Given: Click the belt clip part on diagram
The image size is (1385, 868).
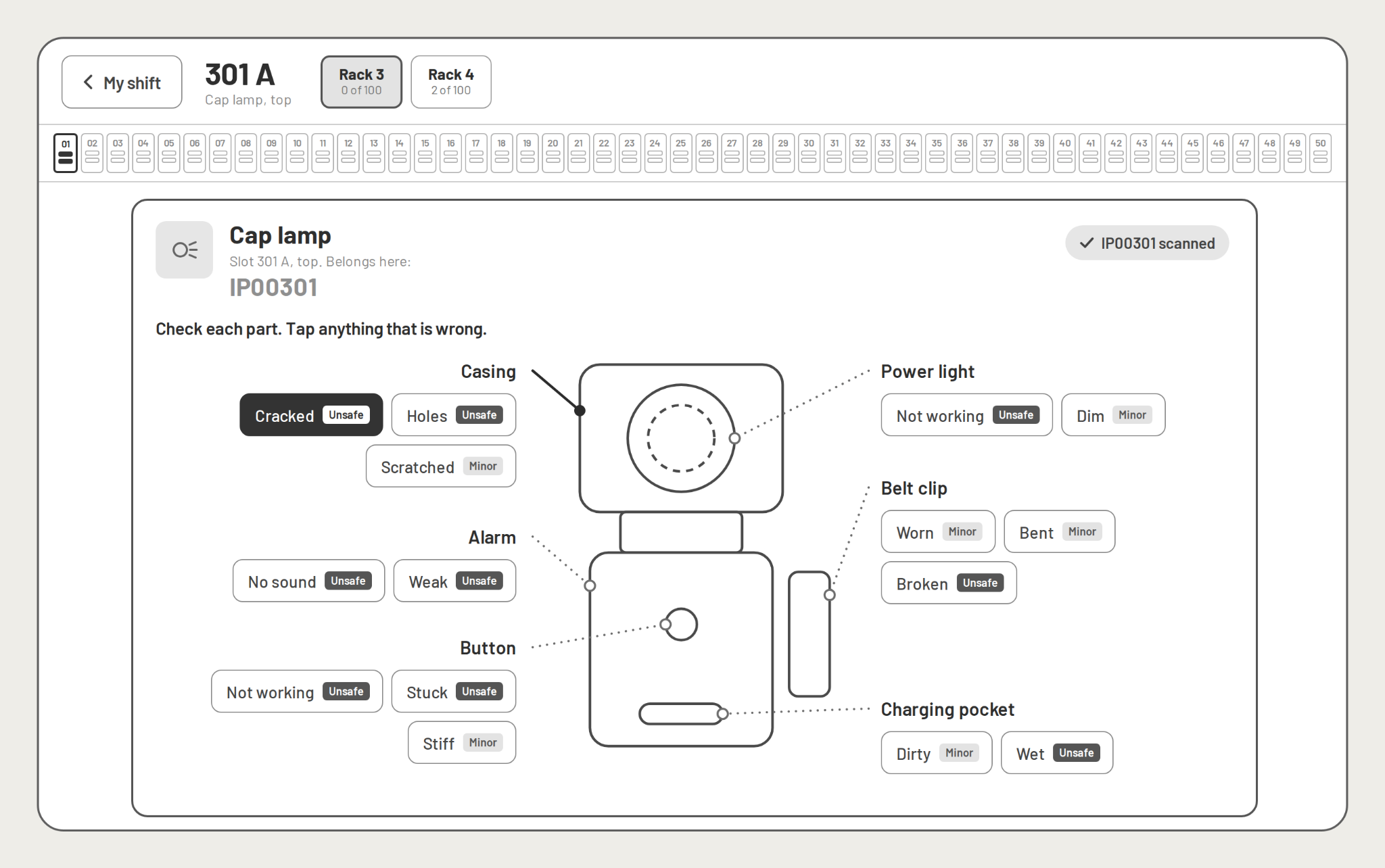Looking at the screenshot, I should click(x=809, y=633).
